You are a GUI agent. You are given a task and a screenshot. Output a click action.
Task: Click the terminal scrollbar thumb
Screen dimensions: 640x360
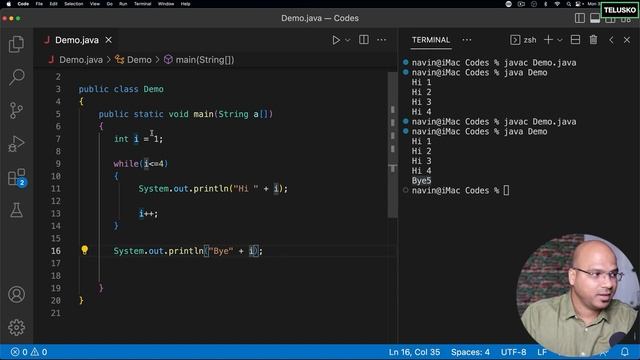636,336
